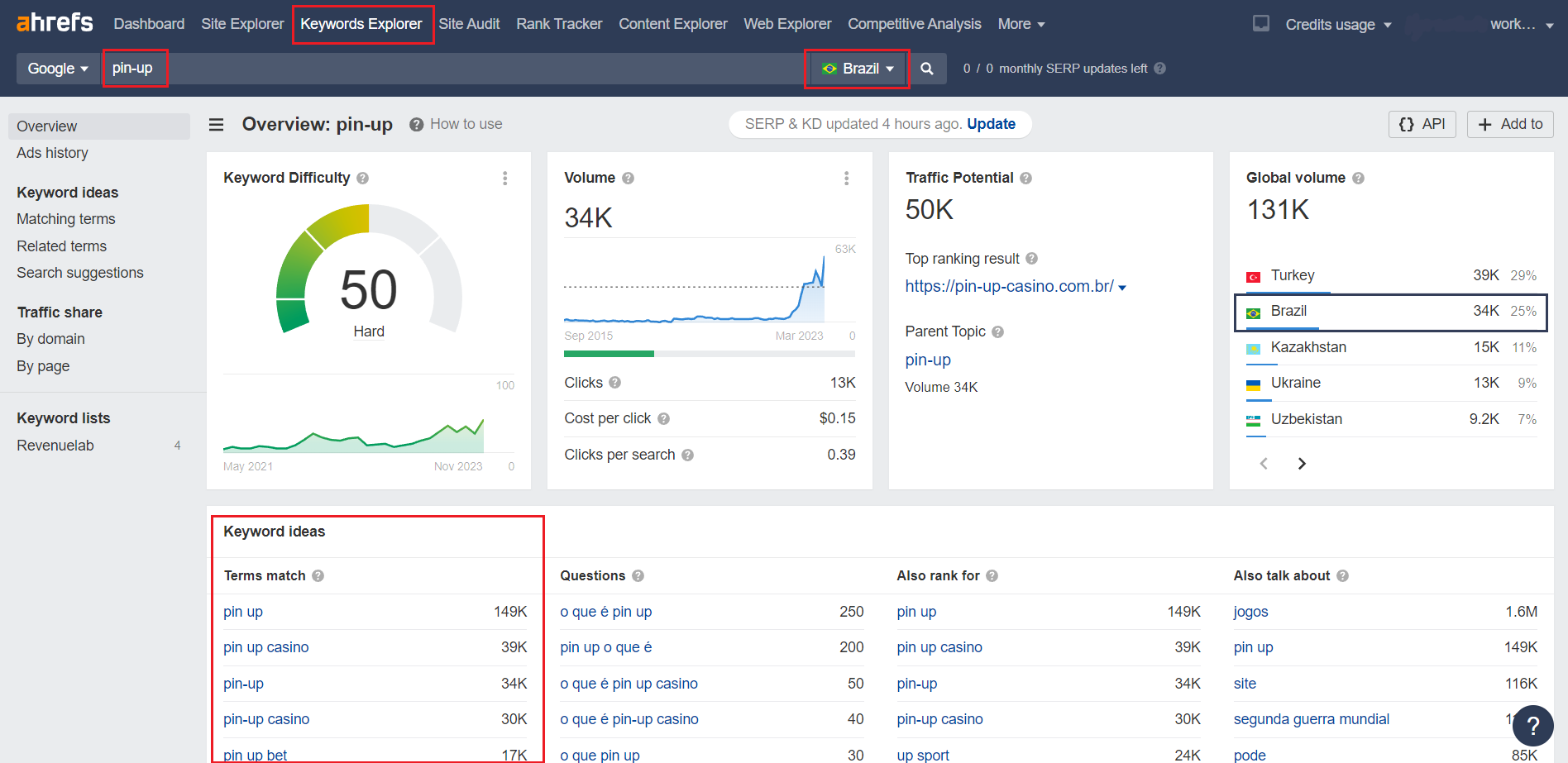The height and width of the screenshot is (763, 1568).
Task: Switch to Rank Tracker tab
Action: click(x=559, y=24)
